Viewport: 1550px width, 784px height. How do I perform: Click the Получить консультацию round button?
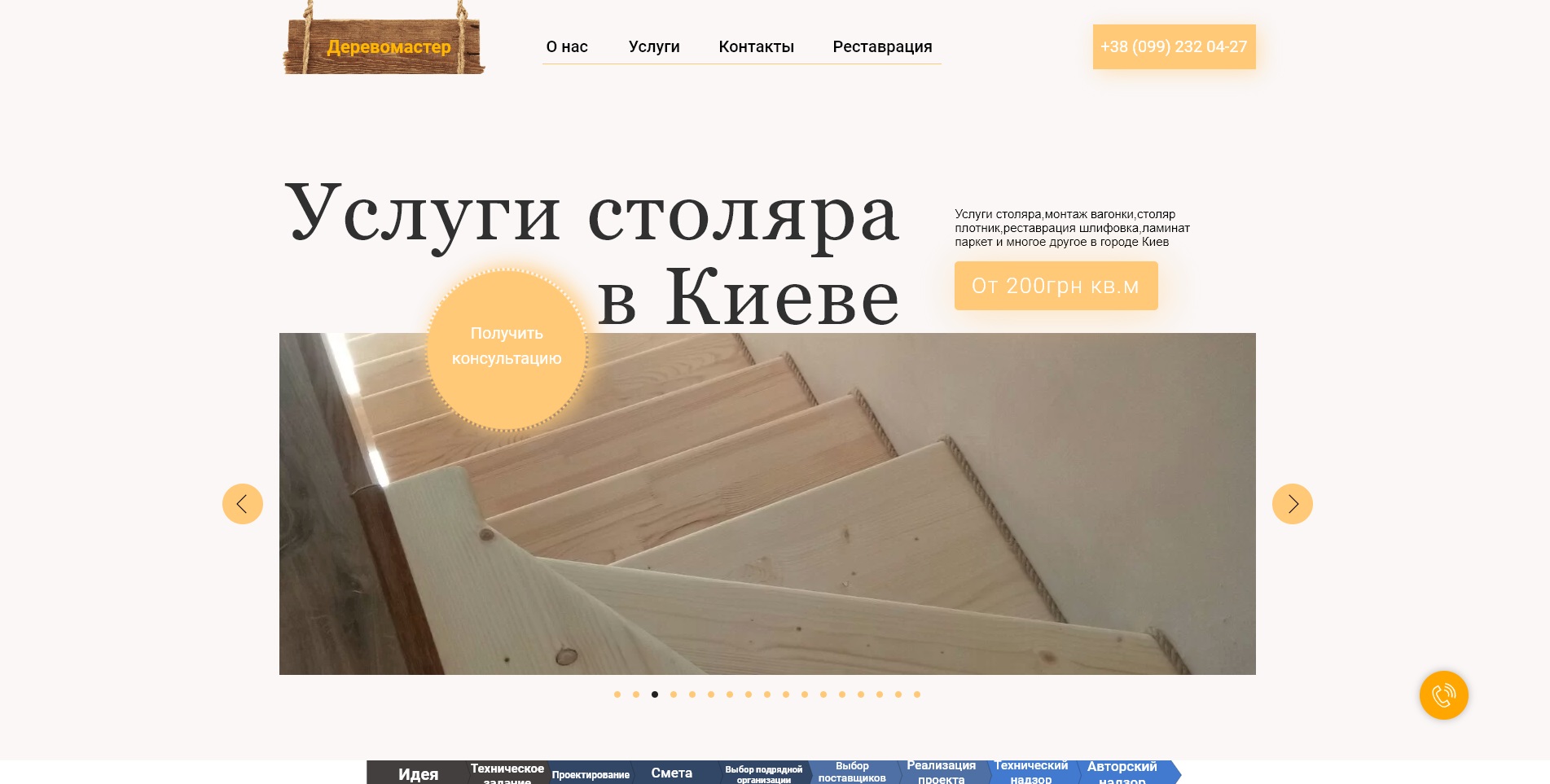[x=507, y=349]
